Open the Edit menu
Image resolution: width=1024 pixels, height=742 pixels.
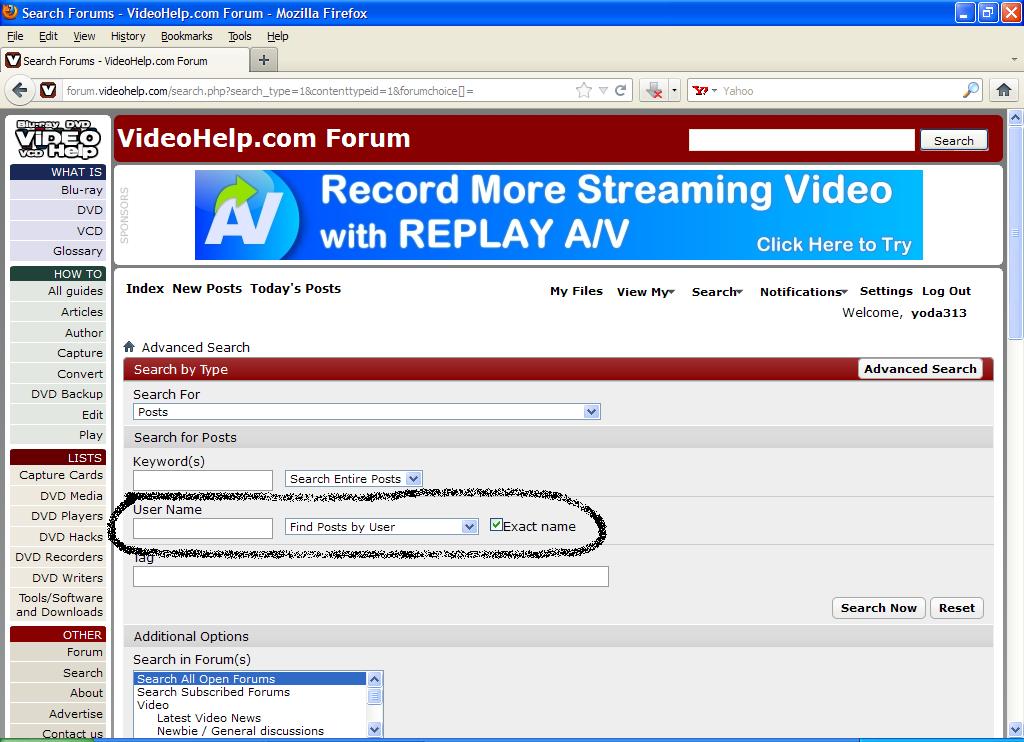[48, 36]
